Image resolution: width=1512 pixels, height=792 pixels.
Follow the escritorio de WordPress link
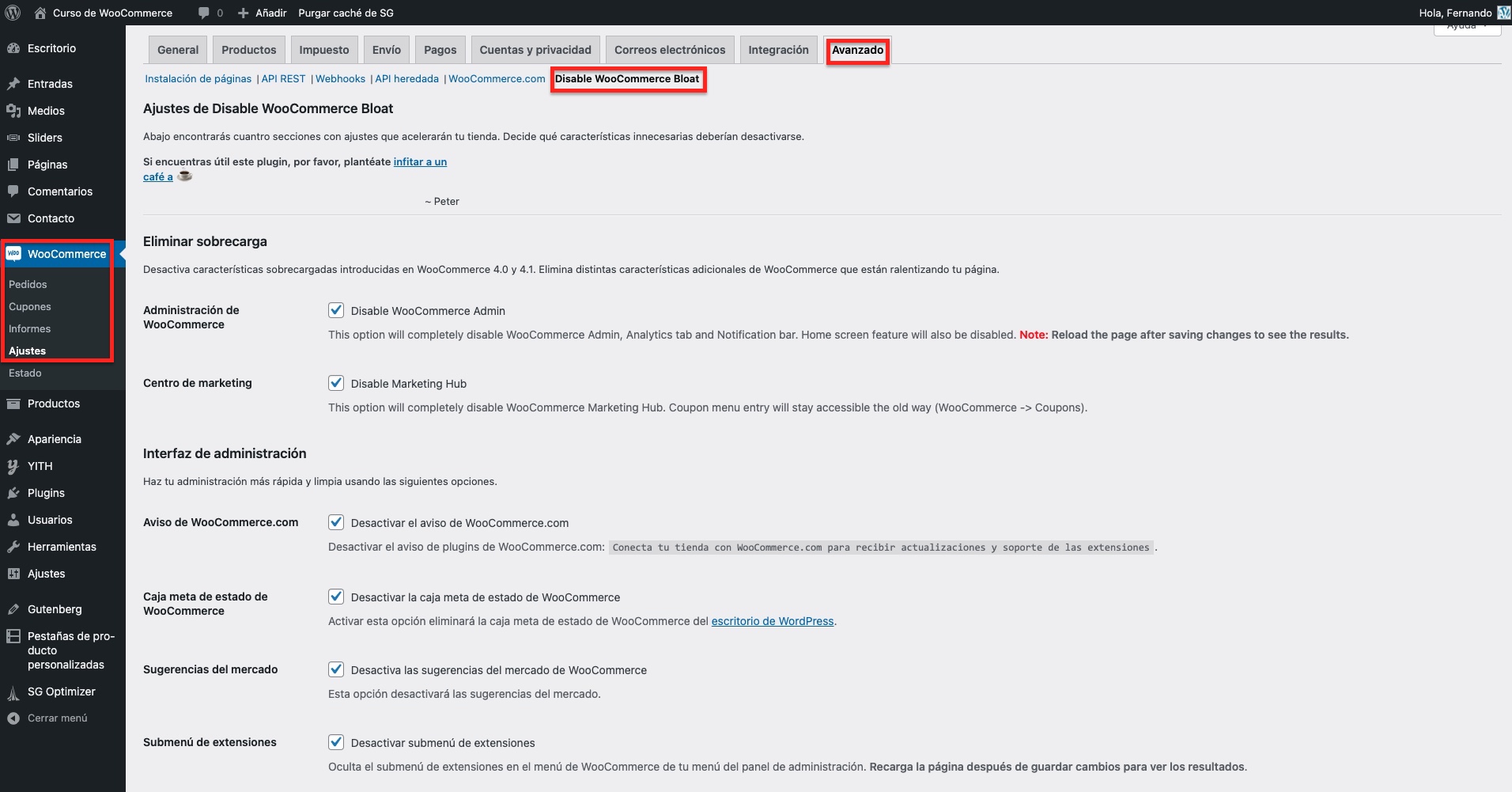pyautogui.click(x=773, y=621)
